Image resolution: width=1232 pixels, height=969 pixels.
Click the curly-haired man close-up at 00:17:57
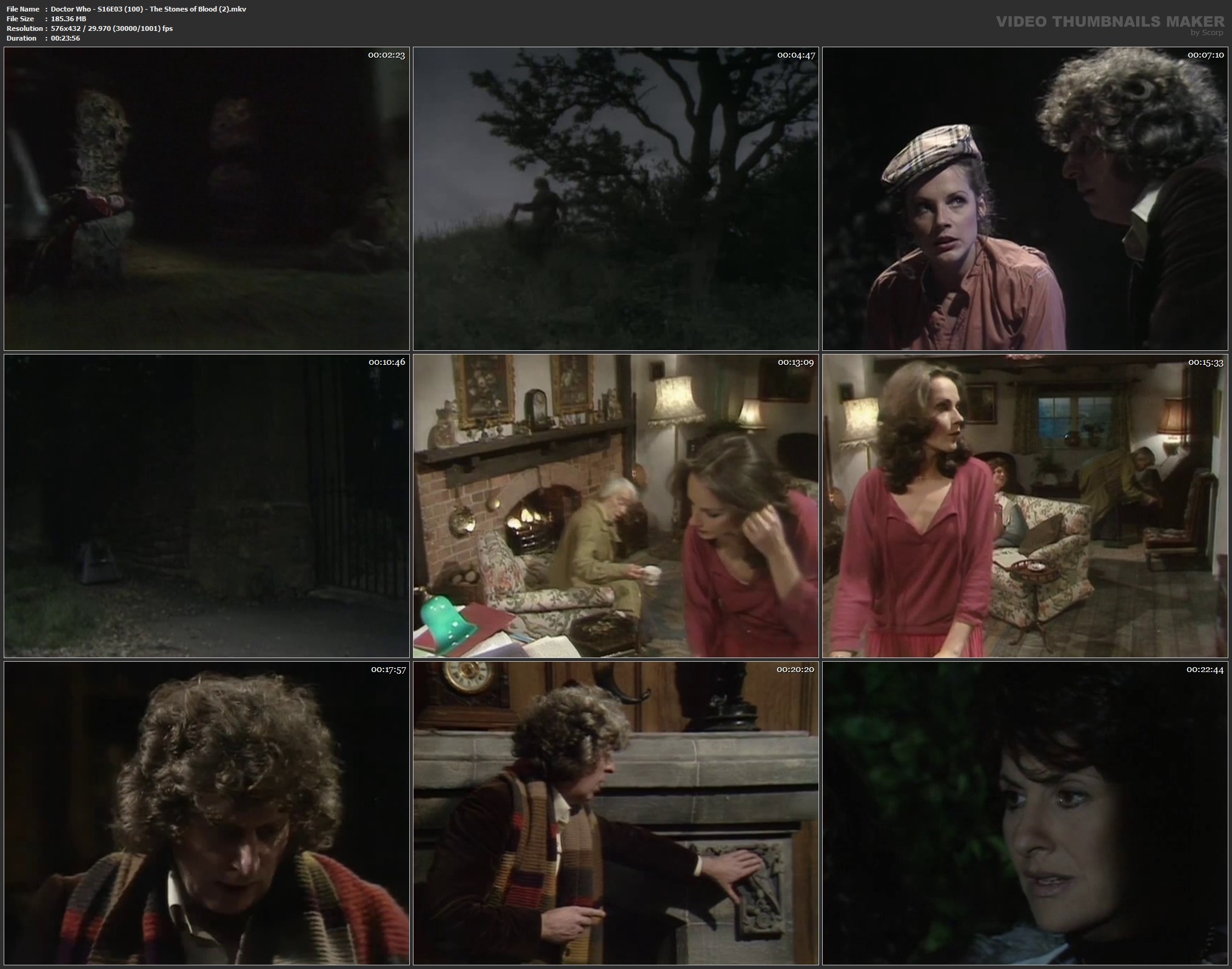point(206,813)
